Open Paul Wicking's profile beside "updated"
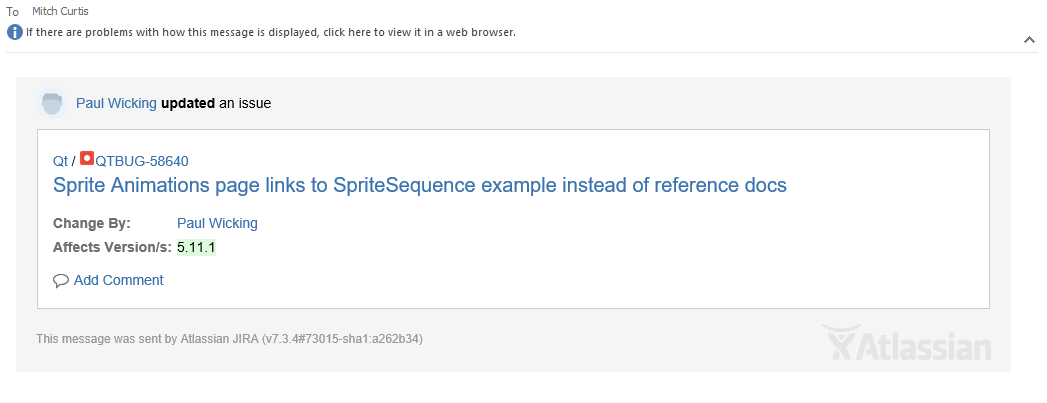The height and width of the screenshot is (403, 1047). (x=116, y=103)
